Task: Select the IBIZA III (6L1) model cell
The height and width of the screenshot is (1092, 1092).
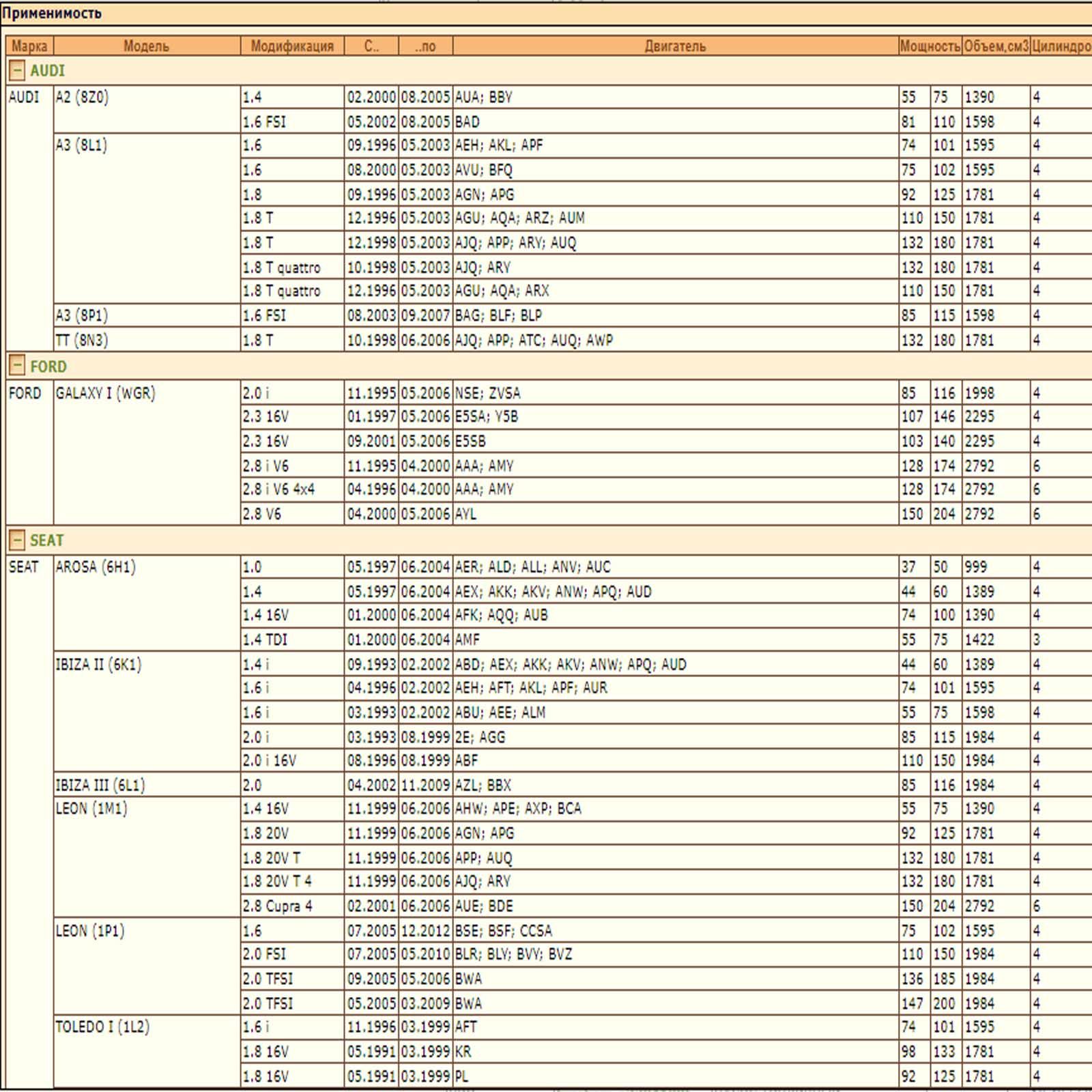Action: 100,785
